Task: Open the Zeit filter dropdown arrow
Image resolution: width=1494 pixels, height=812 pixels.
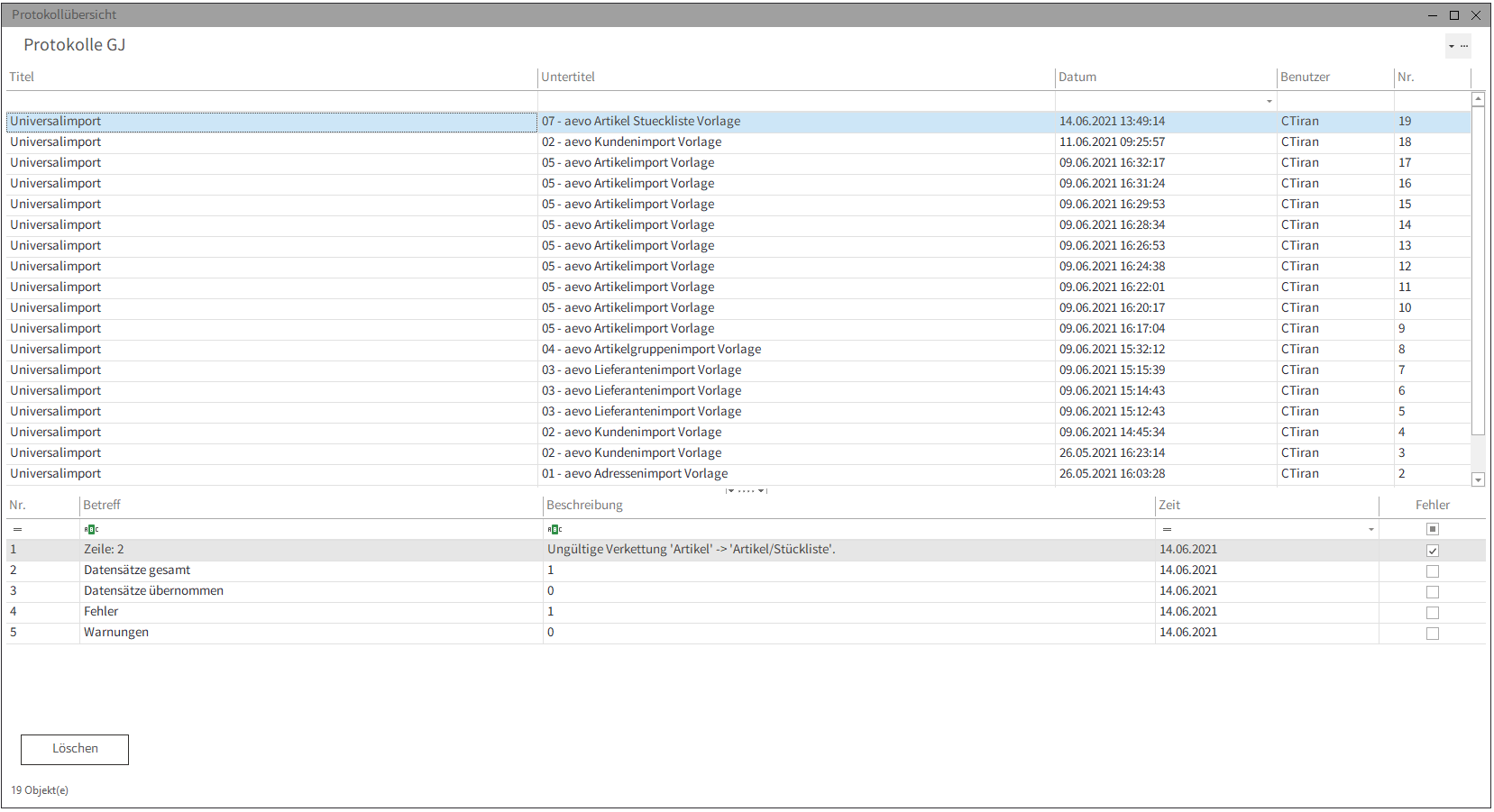Action: pos(1371,529)
